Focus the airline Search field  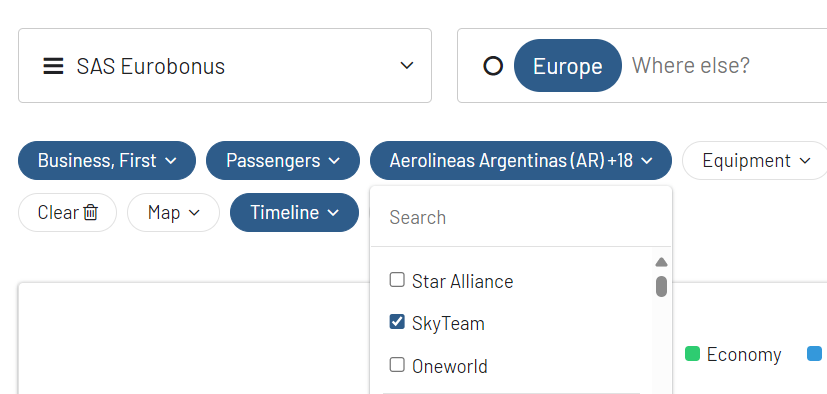pos(521,217)
